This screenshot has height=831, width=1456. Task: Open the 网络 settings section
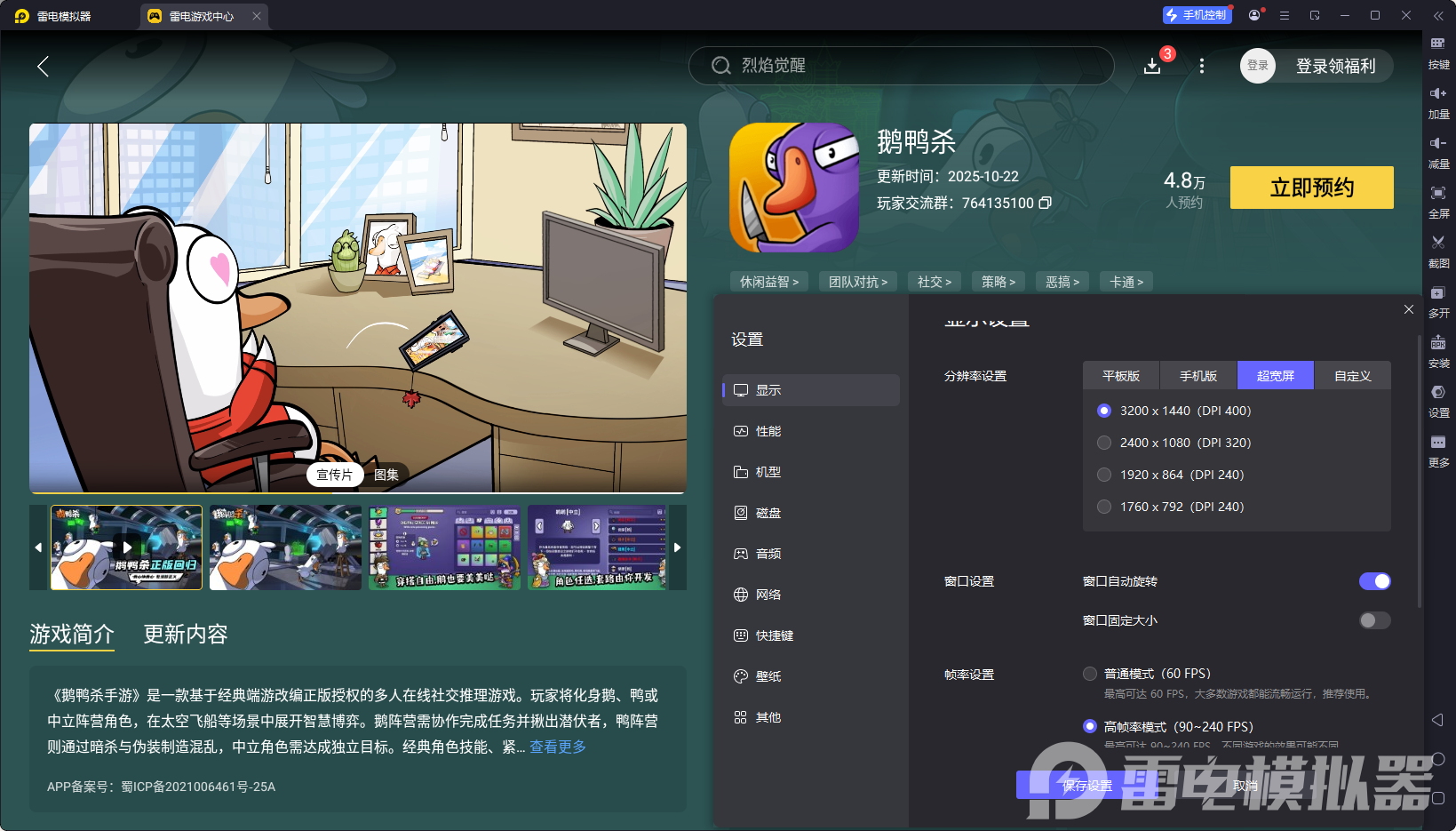tap(811, 595)
